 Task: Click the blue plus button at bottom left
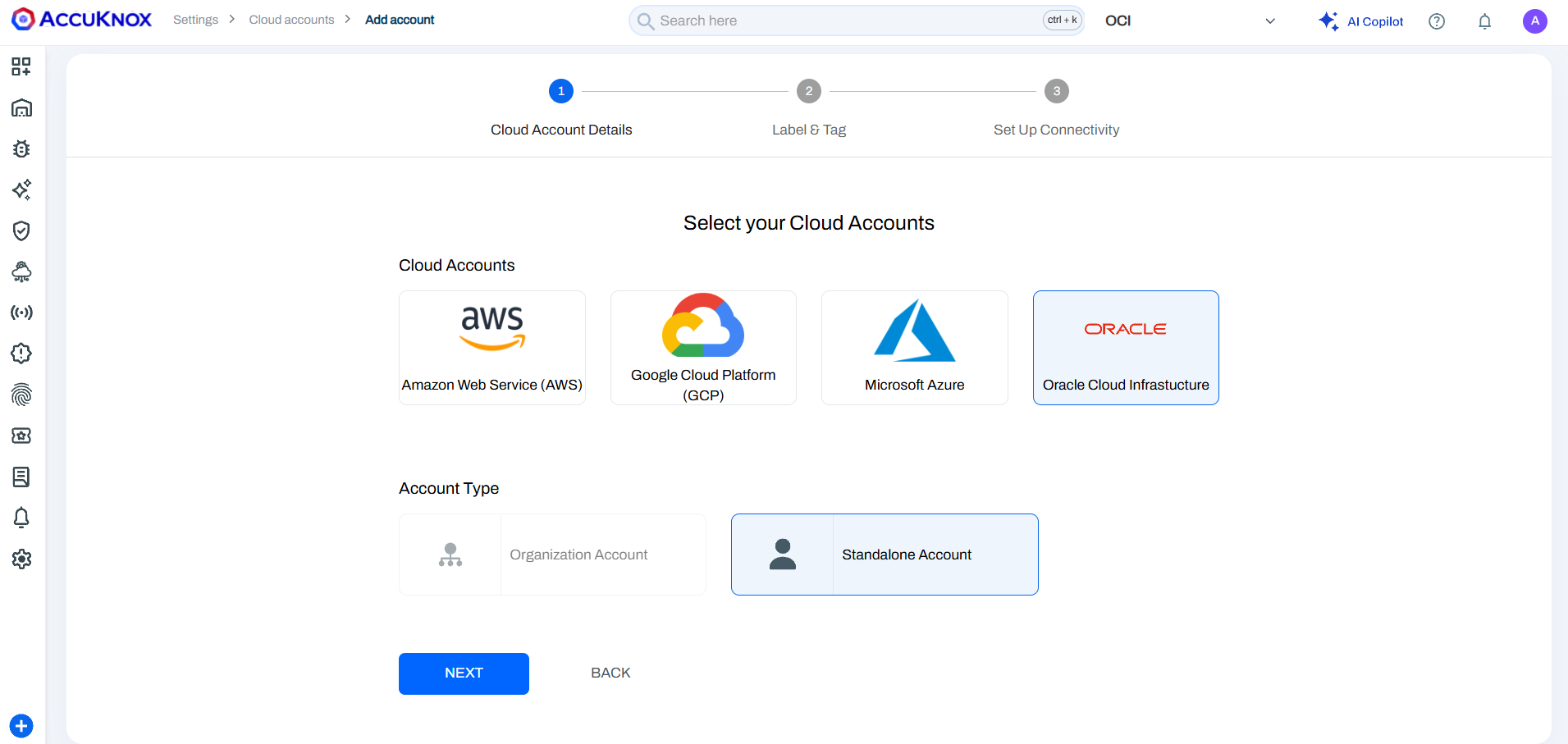21,726
